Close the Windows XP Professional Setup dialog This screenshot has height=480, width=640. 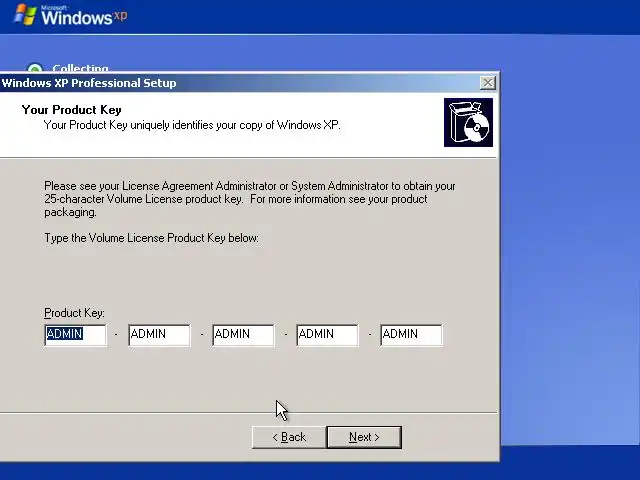click(x=488, y=83)
